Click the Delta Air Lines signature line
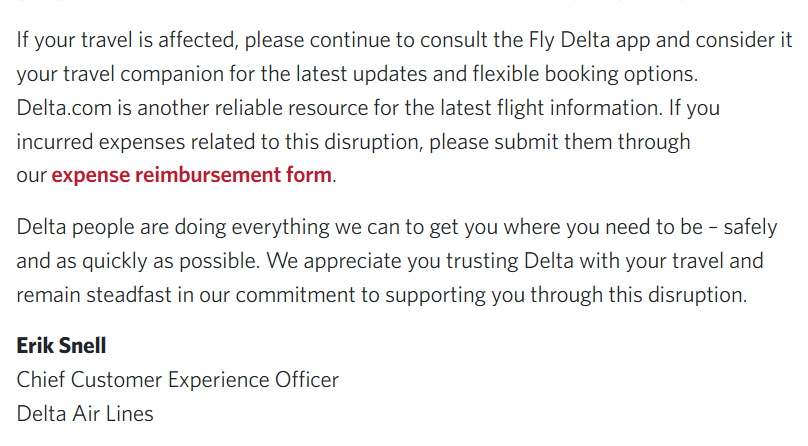The image size is (808, 446). 85,413
